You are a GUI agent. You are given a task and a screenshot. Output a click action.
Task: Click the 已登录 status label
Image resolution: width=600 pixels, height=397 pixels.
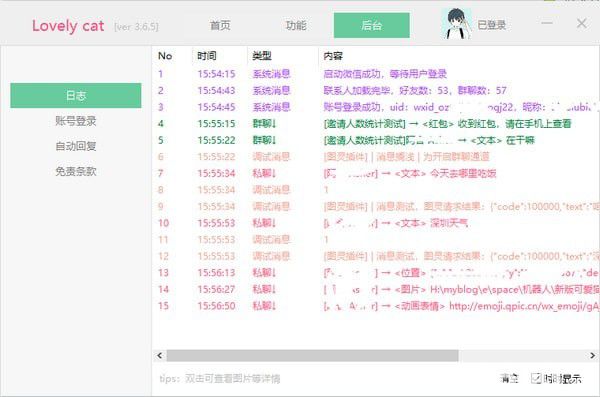tap(492, 25)
